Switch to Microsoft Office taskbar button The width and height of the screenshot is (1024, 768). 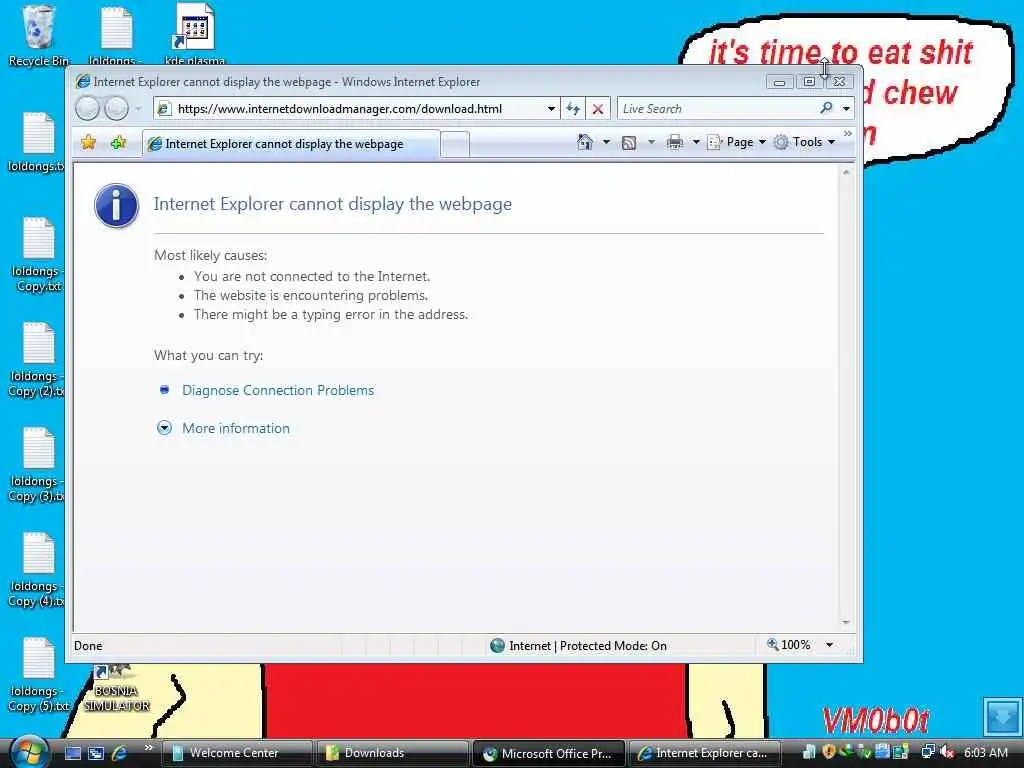pos(549,753)
